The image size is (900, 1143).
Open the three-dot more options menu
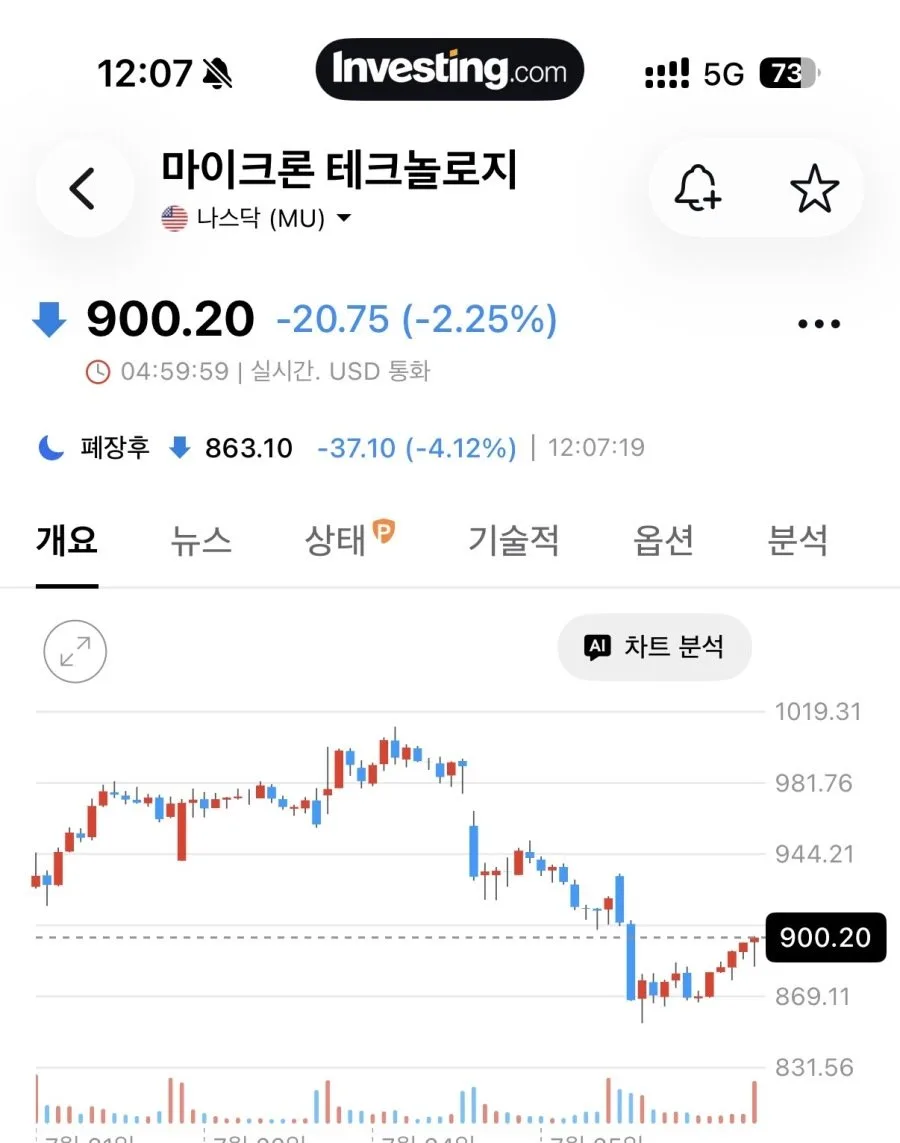tap(819, 323)
